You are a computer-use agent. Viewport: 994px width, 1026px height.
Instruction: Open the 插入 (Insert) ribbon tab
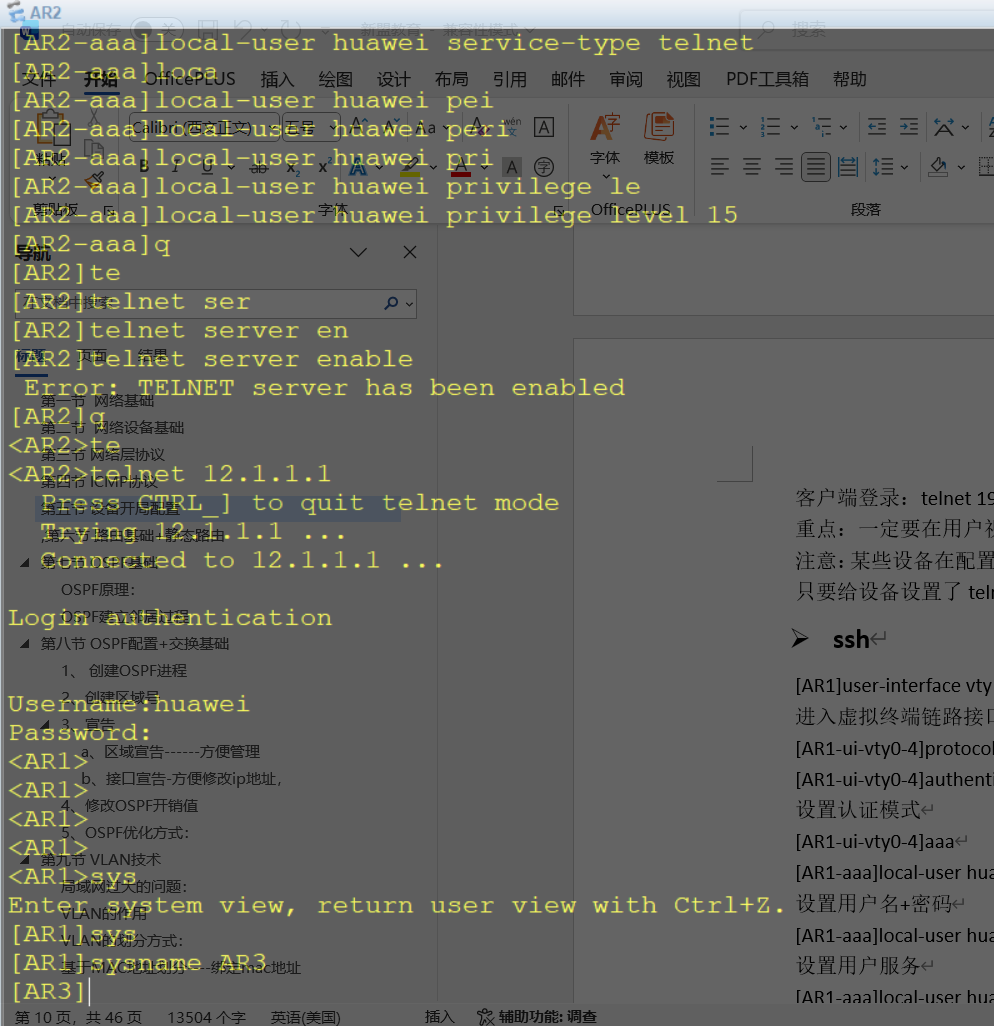pos(277,80)
